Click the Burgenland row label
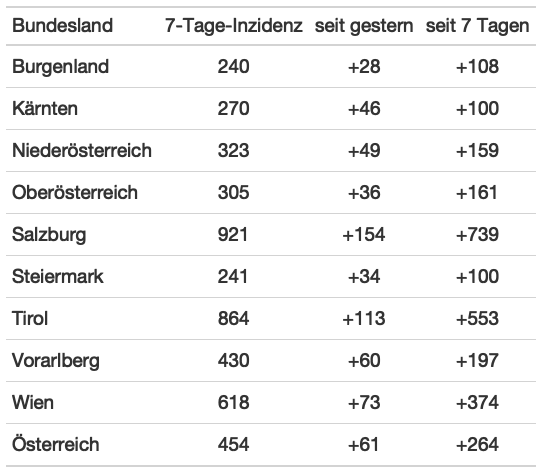 [x=60, y=66]
